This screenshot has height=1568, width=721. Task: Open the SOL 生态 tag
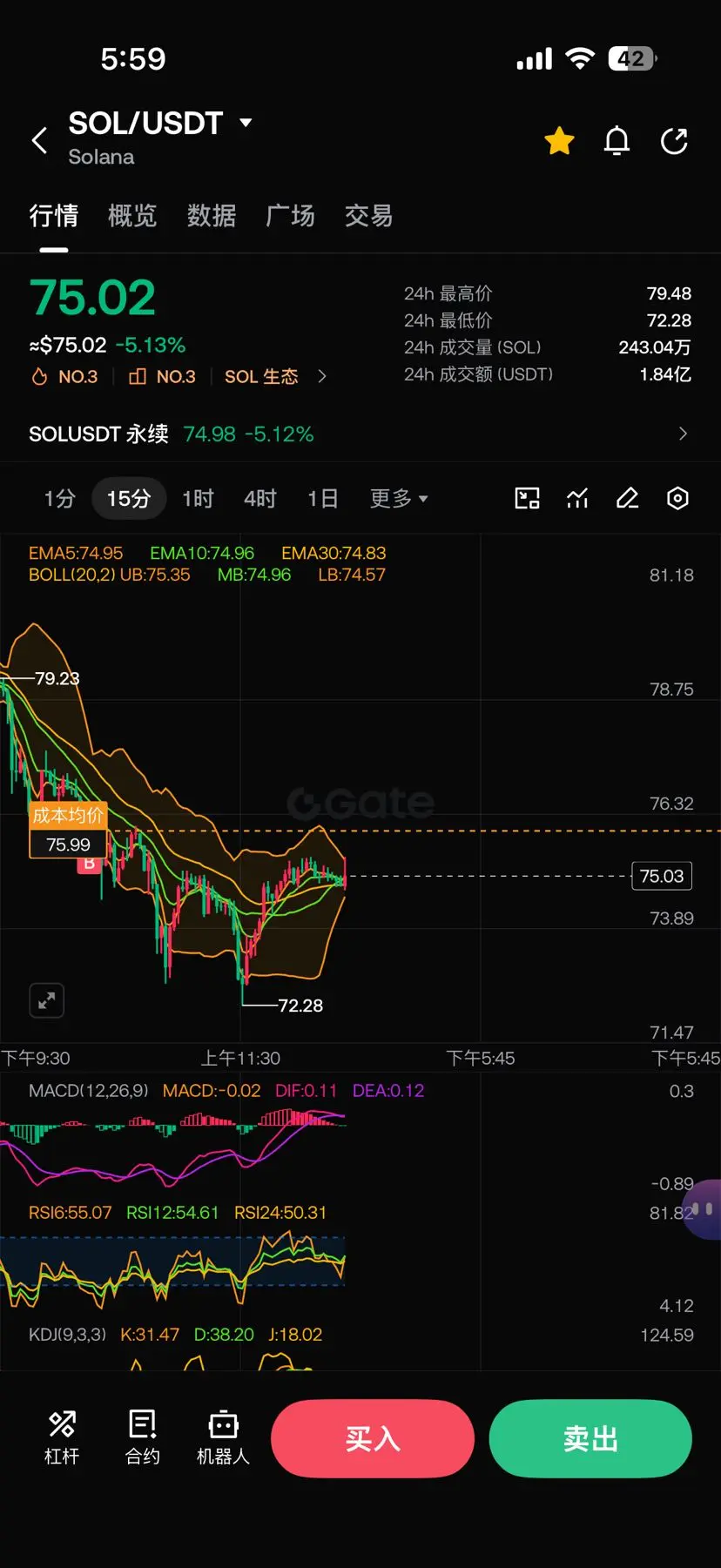(x=261, y=376)
